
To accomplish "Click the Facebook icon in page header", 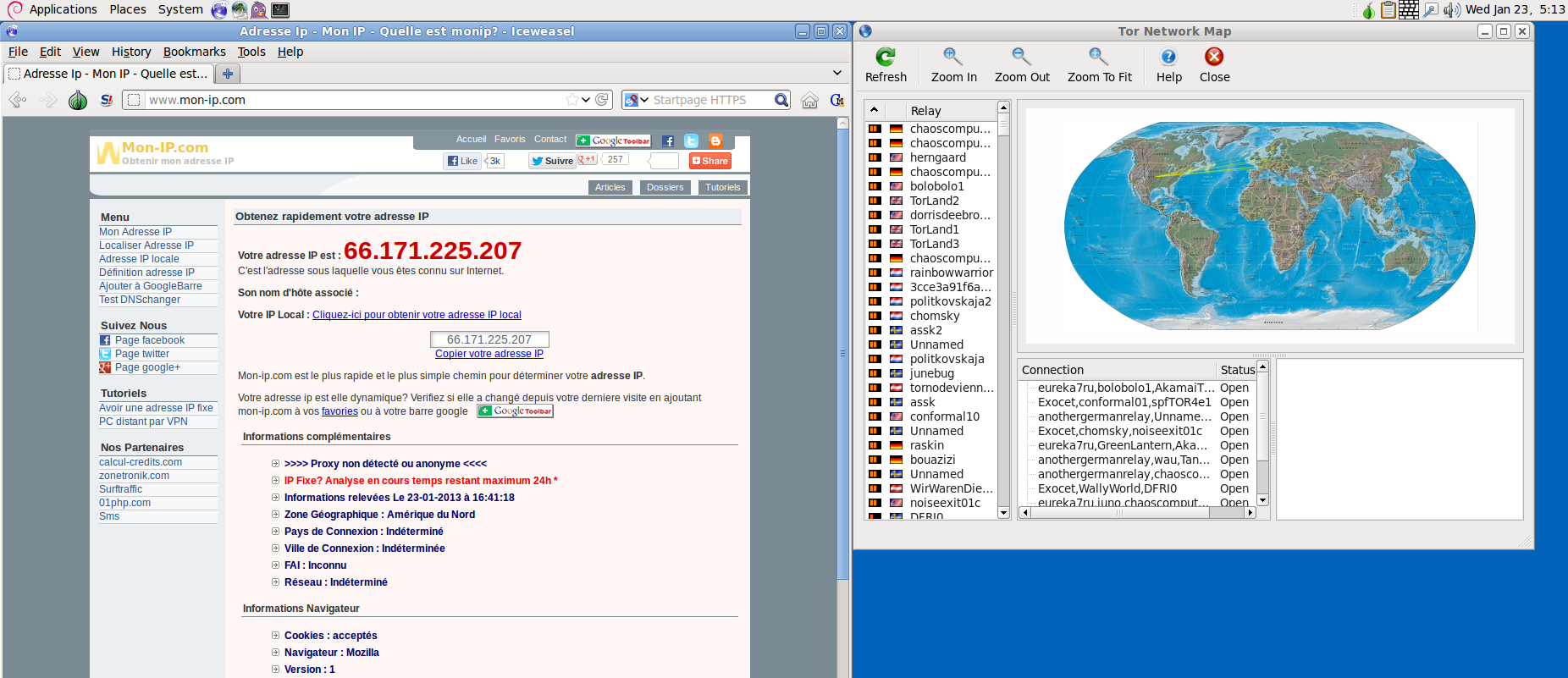I will coord(667,141).
